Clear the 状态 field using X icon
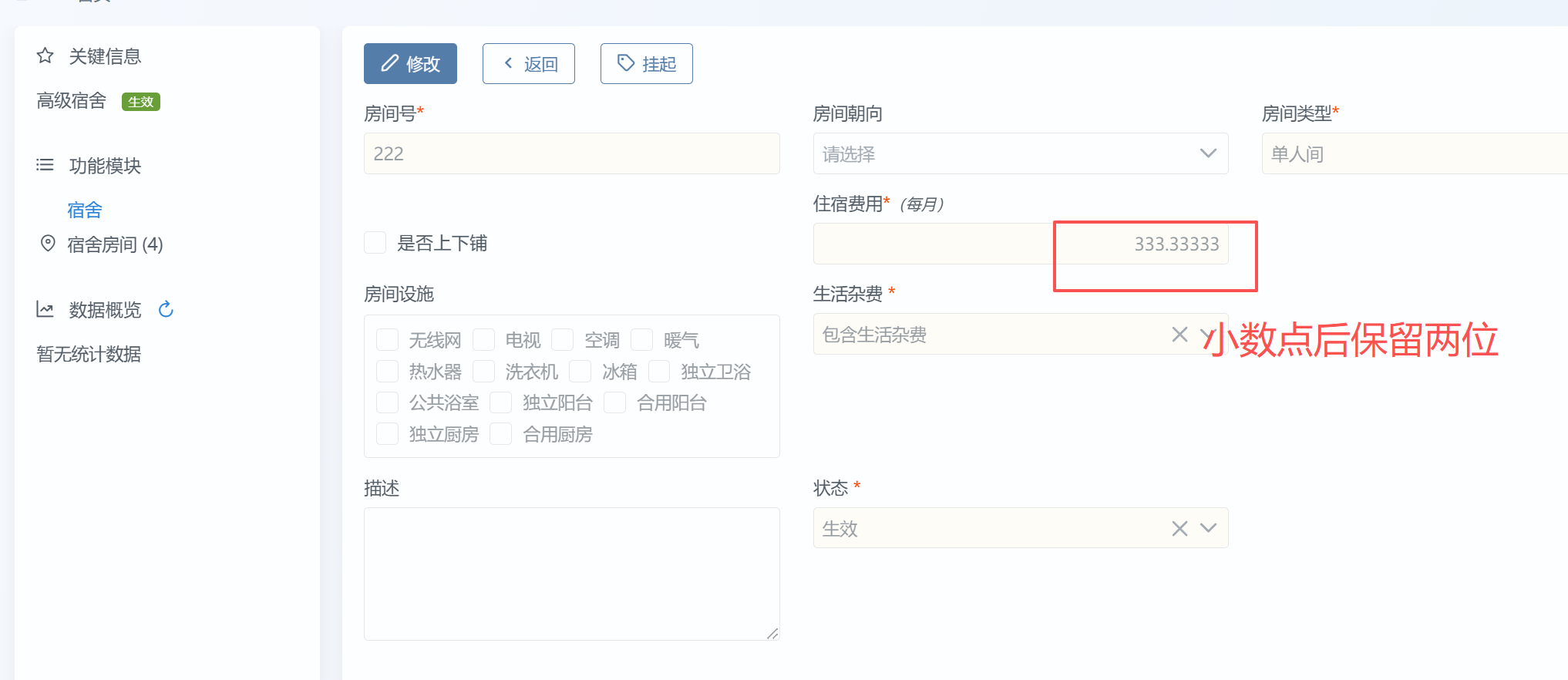 pyautogui.click(x=1179, y=528)
